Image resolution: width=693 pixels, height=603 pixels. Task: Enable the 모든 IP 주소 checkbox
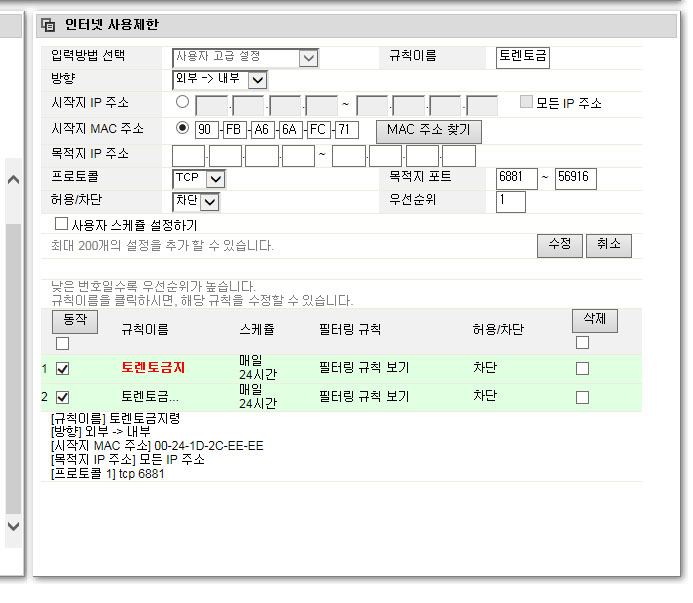(x=526, y=102)
